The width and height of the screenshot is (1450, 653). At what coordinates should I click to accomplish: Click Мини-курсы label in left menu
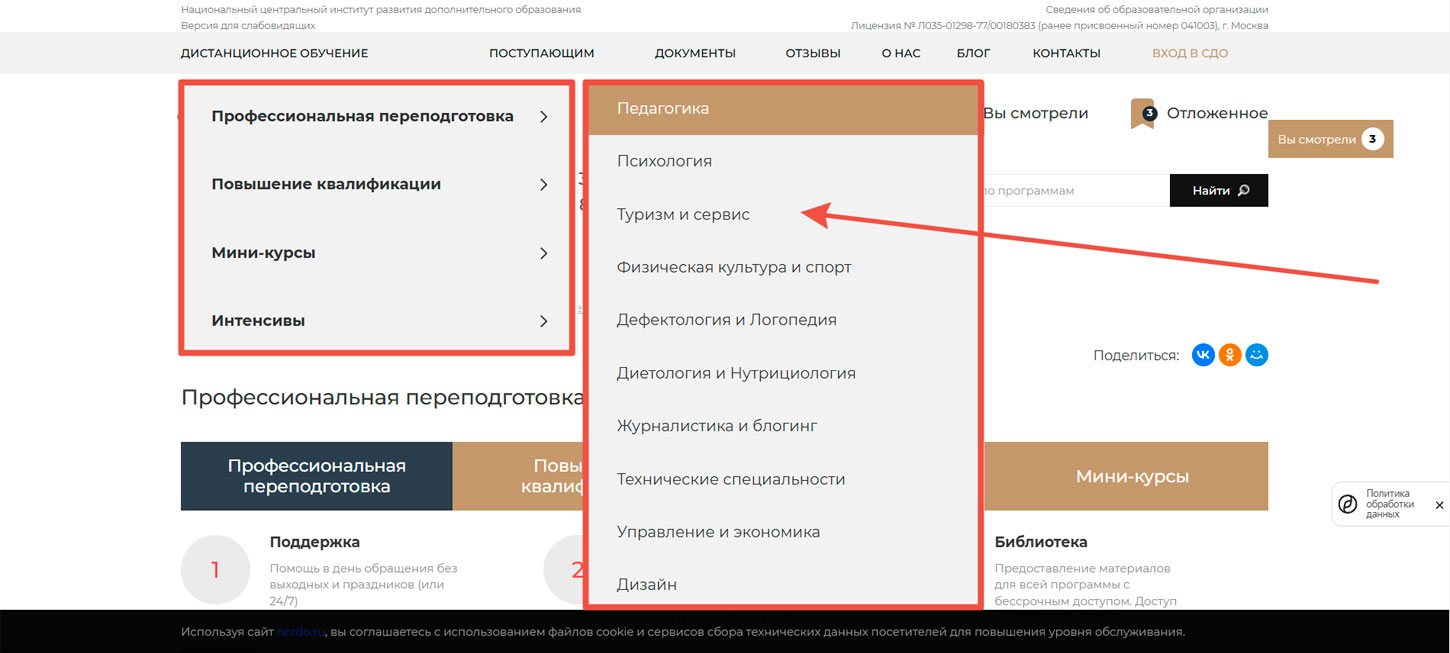pyautogui.click(x=263, y=253)
